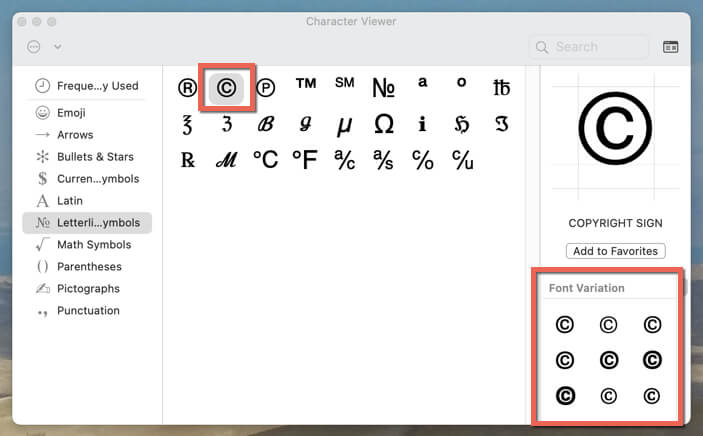Toggle the compact viewer window button

coord(671,47)
